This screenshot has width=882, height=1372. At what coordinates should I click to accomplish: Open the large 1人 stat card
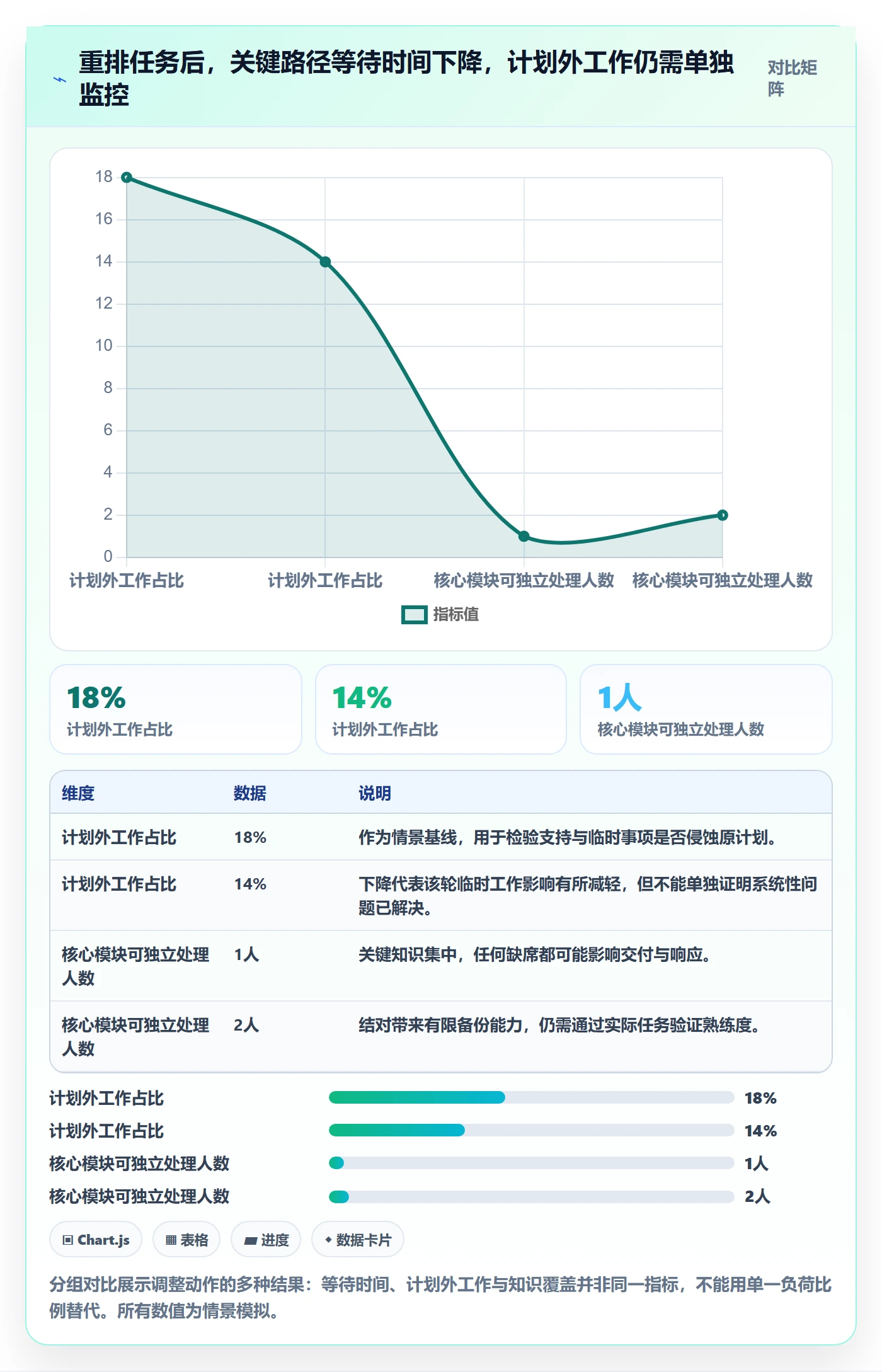click(x=706, y=709)
